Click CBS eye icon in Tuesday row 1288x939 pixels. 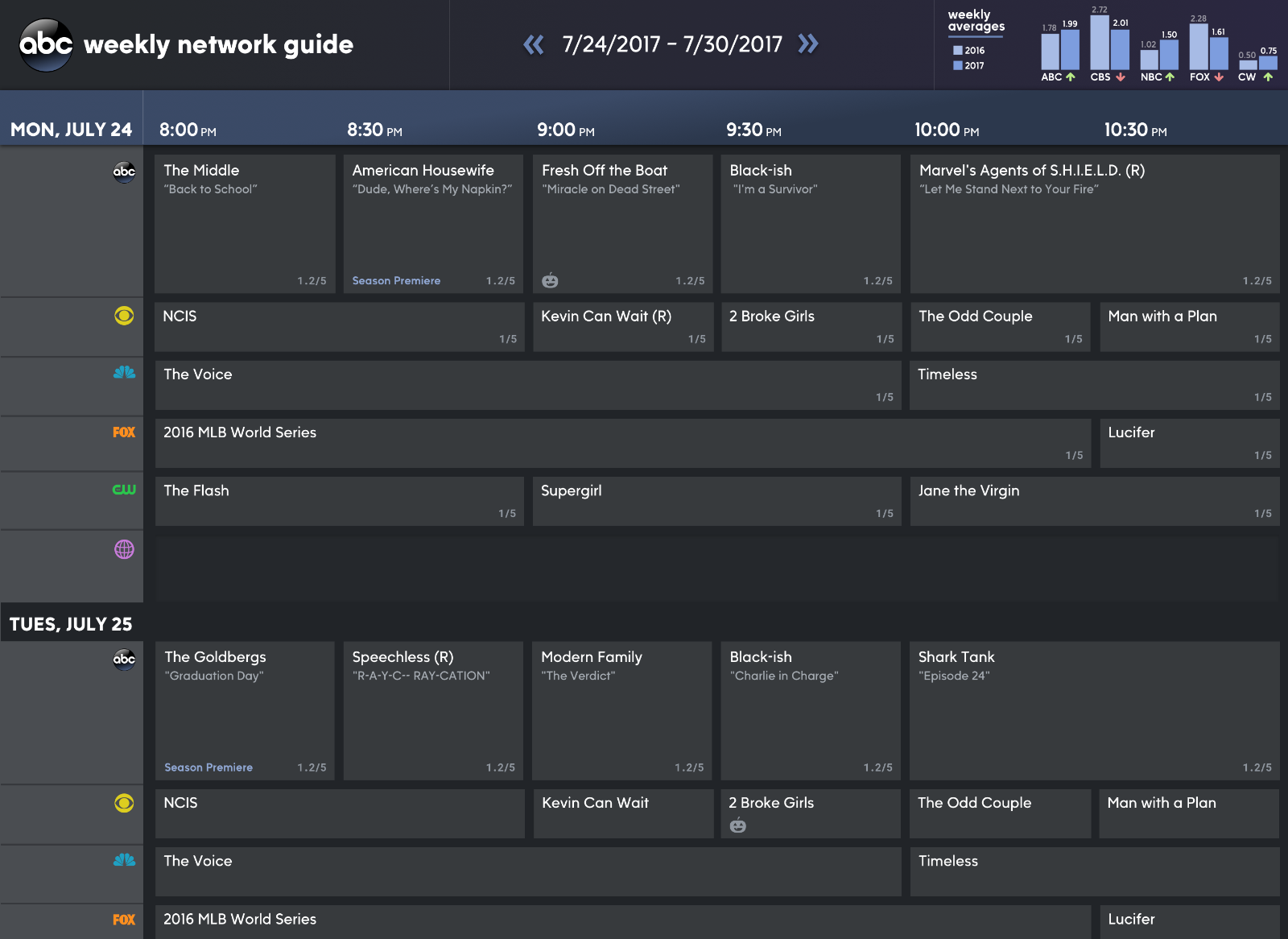point(124,803)
